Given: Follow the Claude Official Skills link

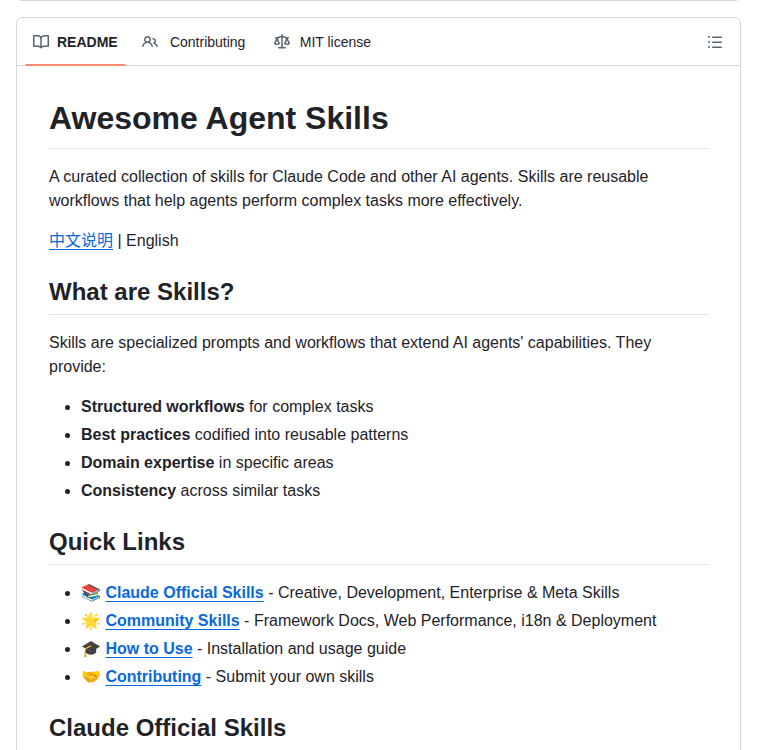Looking at the screenshot, I should (184, 592).
